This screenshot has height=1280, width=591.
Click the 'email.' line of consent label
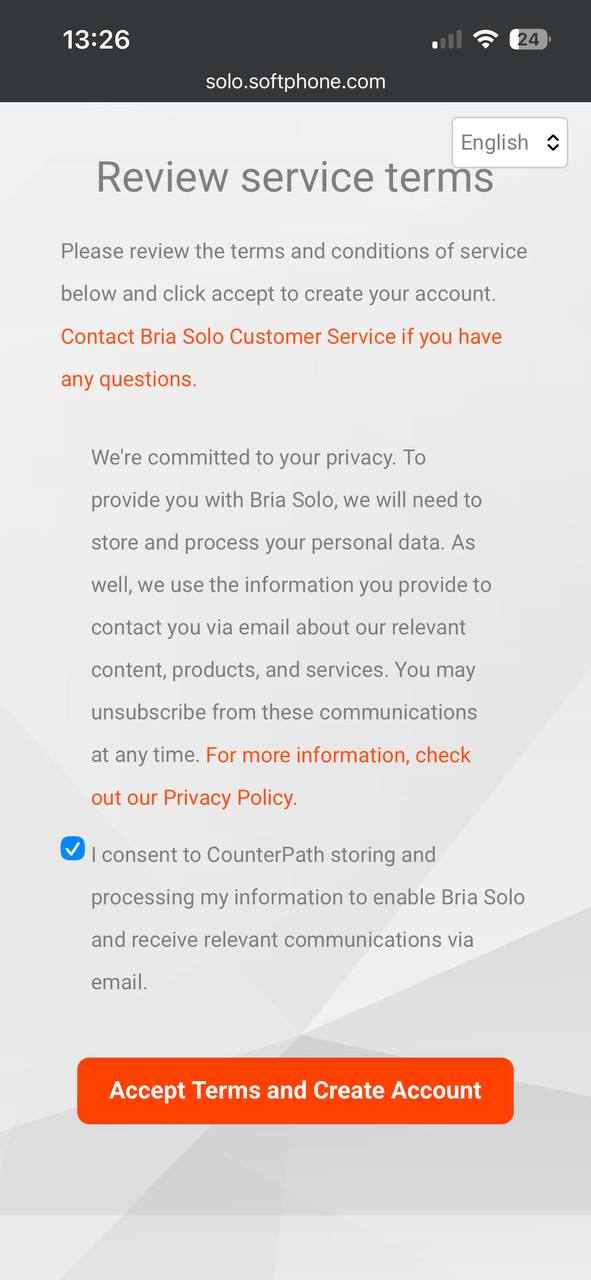(119, 982)
